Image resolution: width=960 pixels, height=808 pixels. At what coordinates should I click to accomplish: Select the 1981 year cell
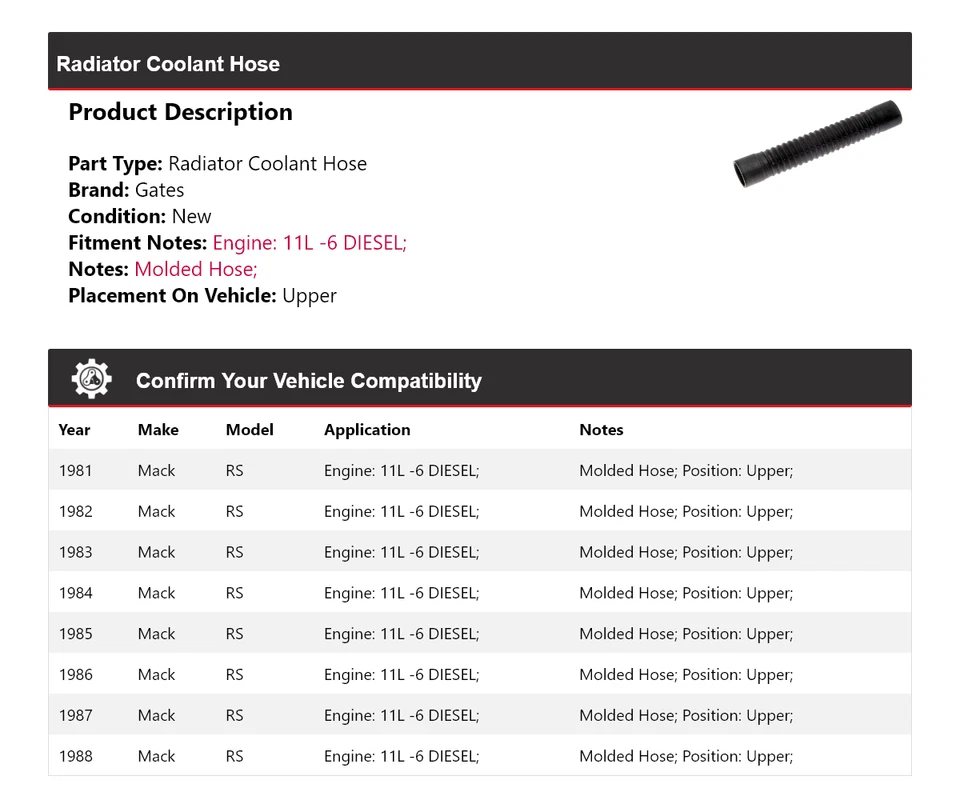tap(75, 471)
